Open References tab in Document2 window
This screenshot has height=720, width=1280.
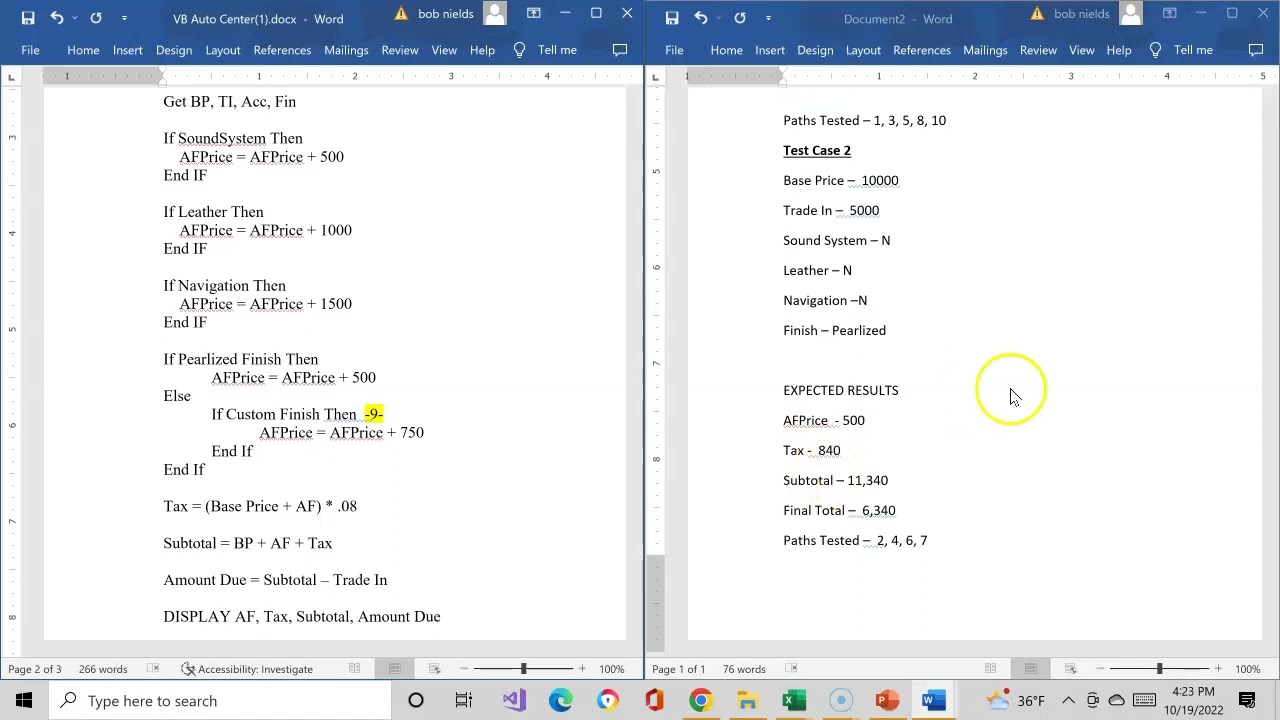(x=922, y=50)
